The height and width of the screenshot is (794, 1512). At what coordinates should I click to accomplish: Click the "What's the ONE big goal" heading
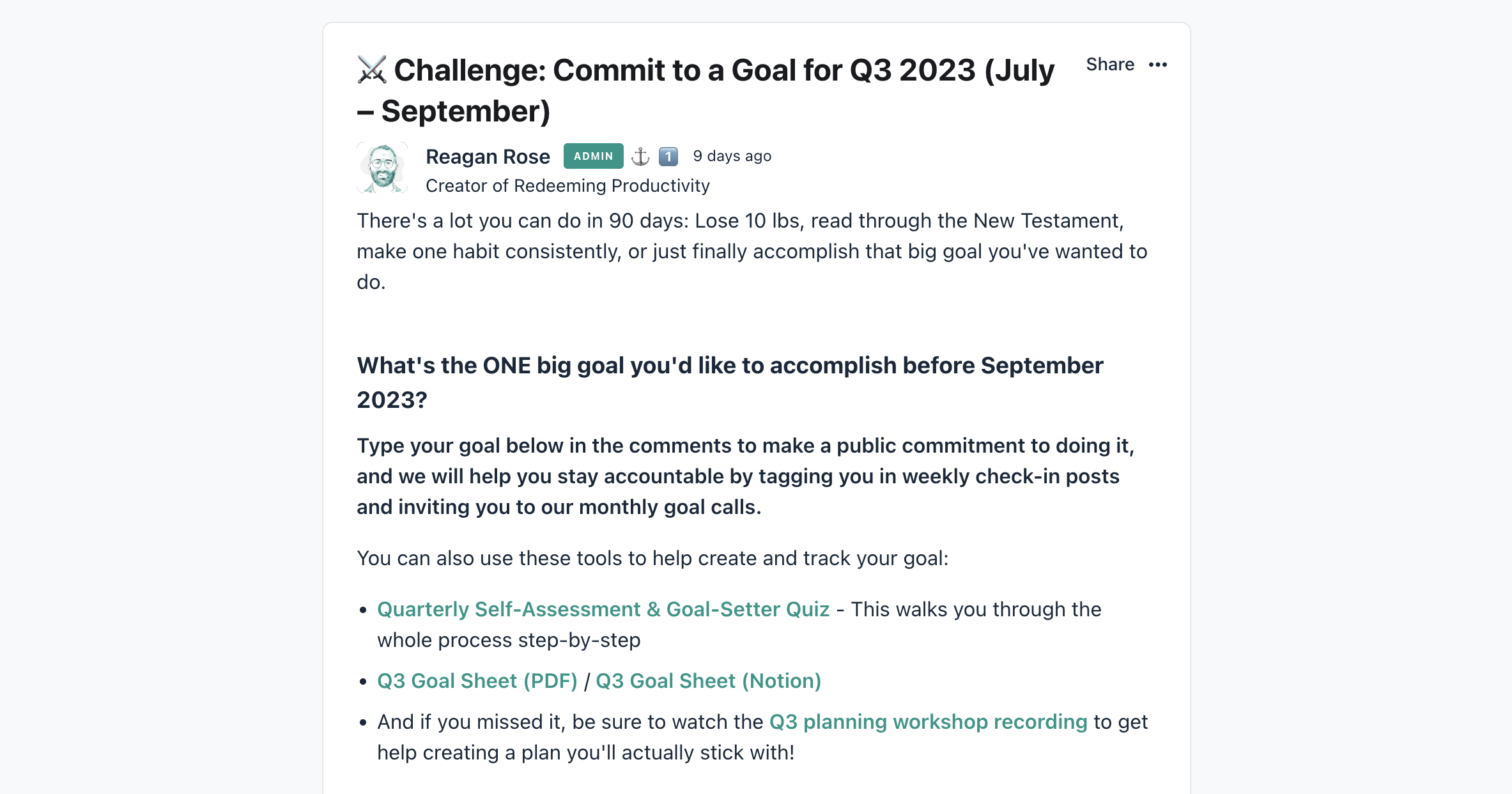tap(730, 382)
